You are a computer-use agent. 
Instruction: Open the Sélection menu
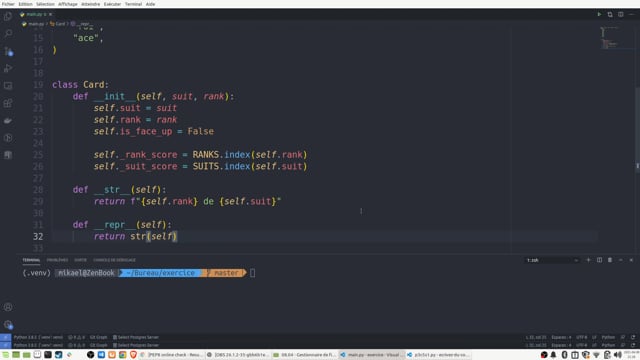(x=45, y=4)
